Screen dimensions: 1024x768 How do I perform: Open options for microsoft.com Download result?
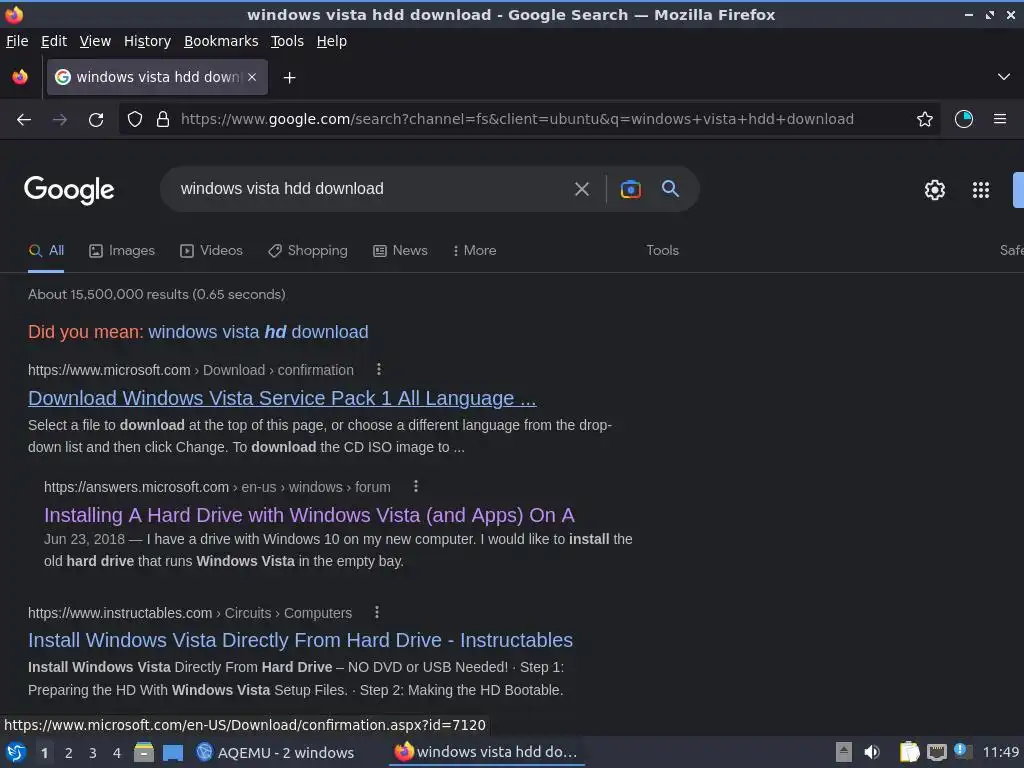pos(379,370)
